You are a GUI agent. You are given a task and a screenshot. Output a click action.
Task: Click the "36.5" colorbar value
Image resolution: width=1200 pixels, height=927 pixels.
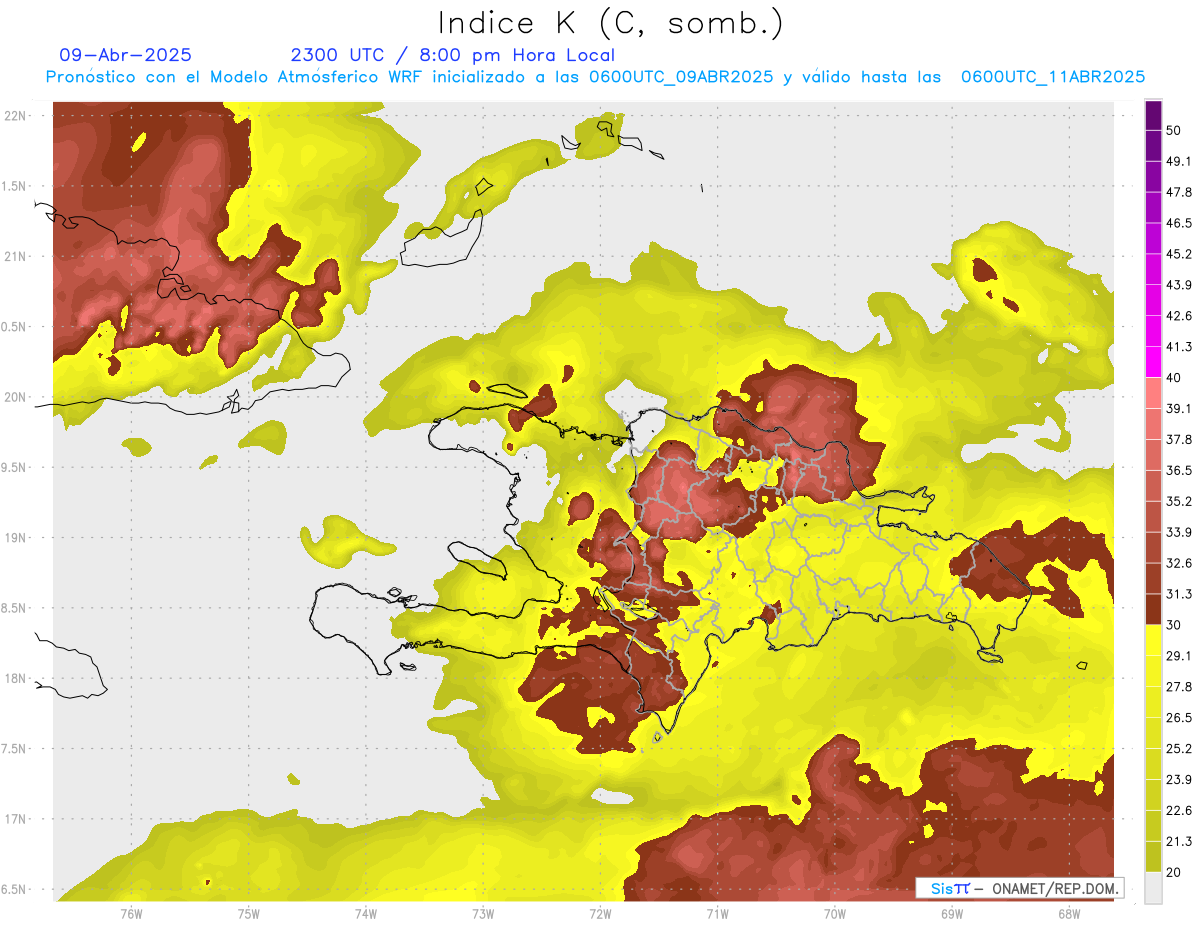click(x=1179, y=470)
